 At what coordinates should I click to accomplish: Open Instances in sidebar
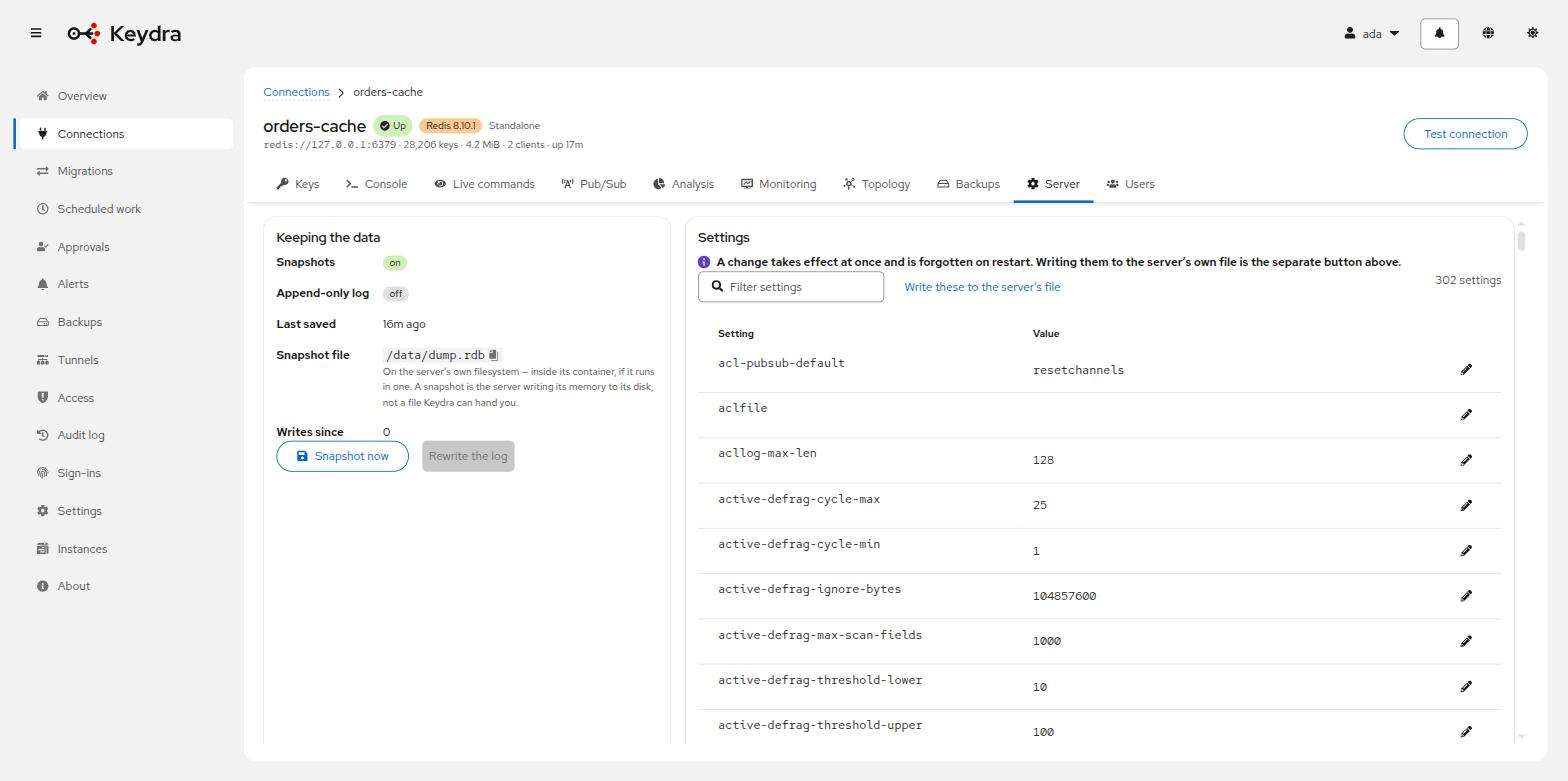(124, 549)
